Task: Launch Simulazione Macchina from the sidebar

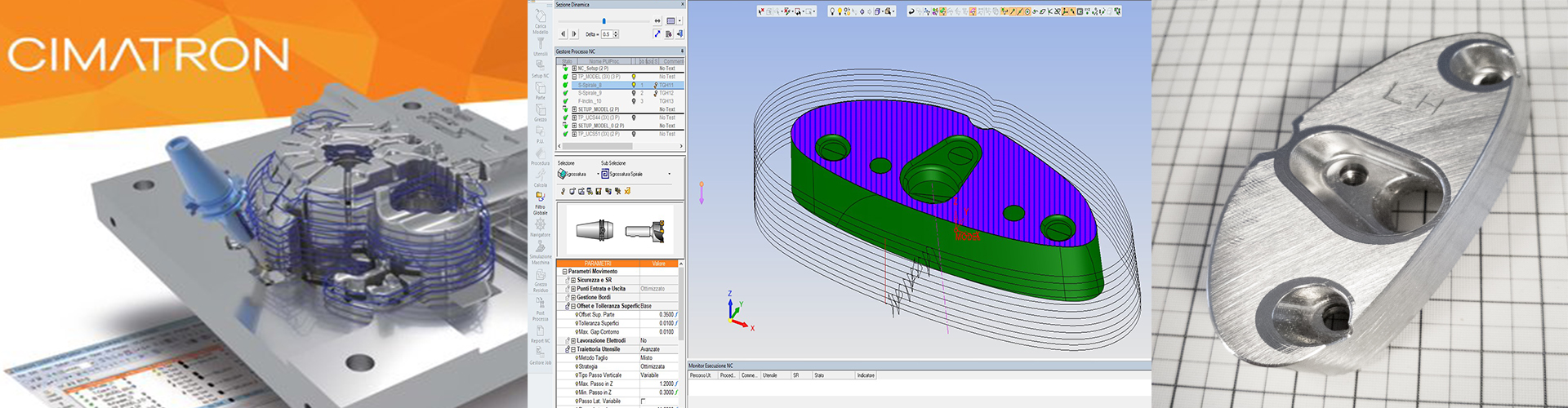Action: tap(541, 246)
